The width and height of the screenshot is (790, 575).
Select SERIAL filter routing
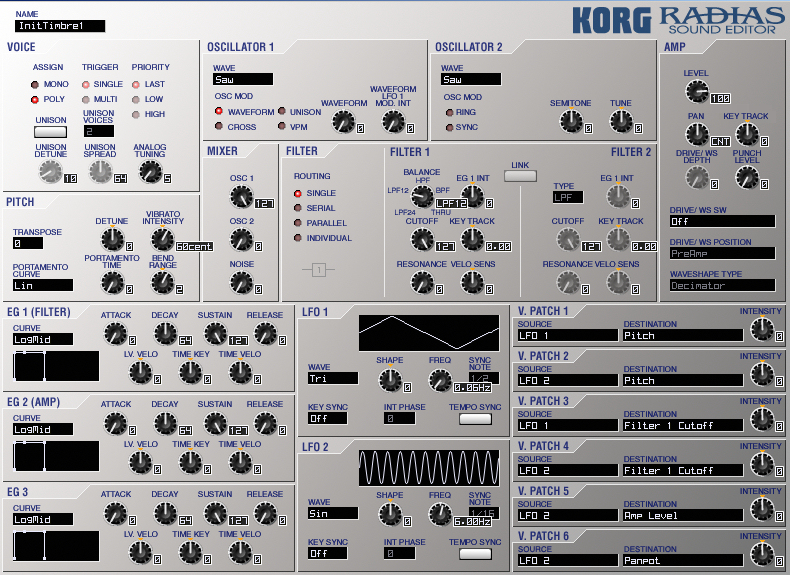pos(298,208)
